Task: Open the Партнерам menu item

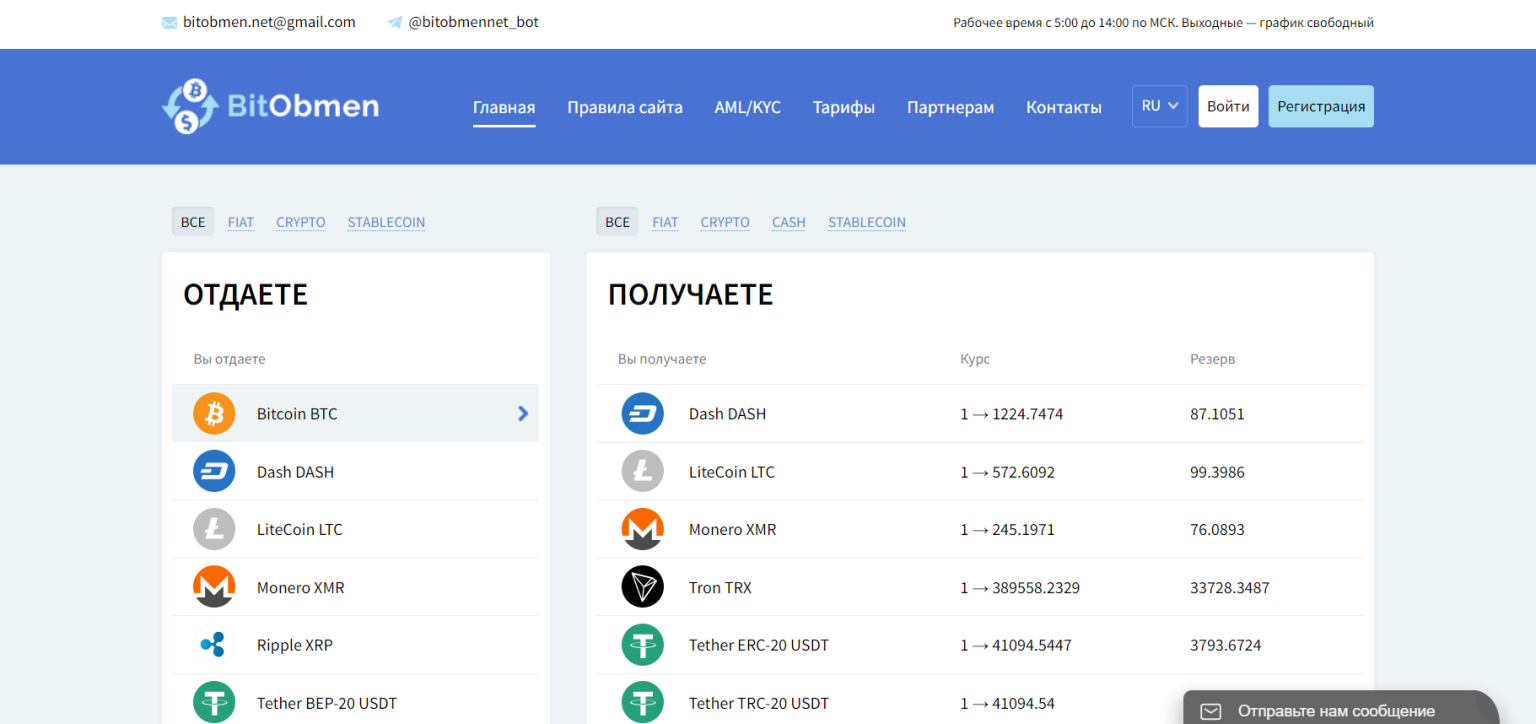Action: point(951,107)
